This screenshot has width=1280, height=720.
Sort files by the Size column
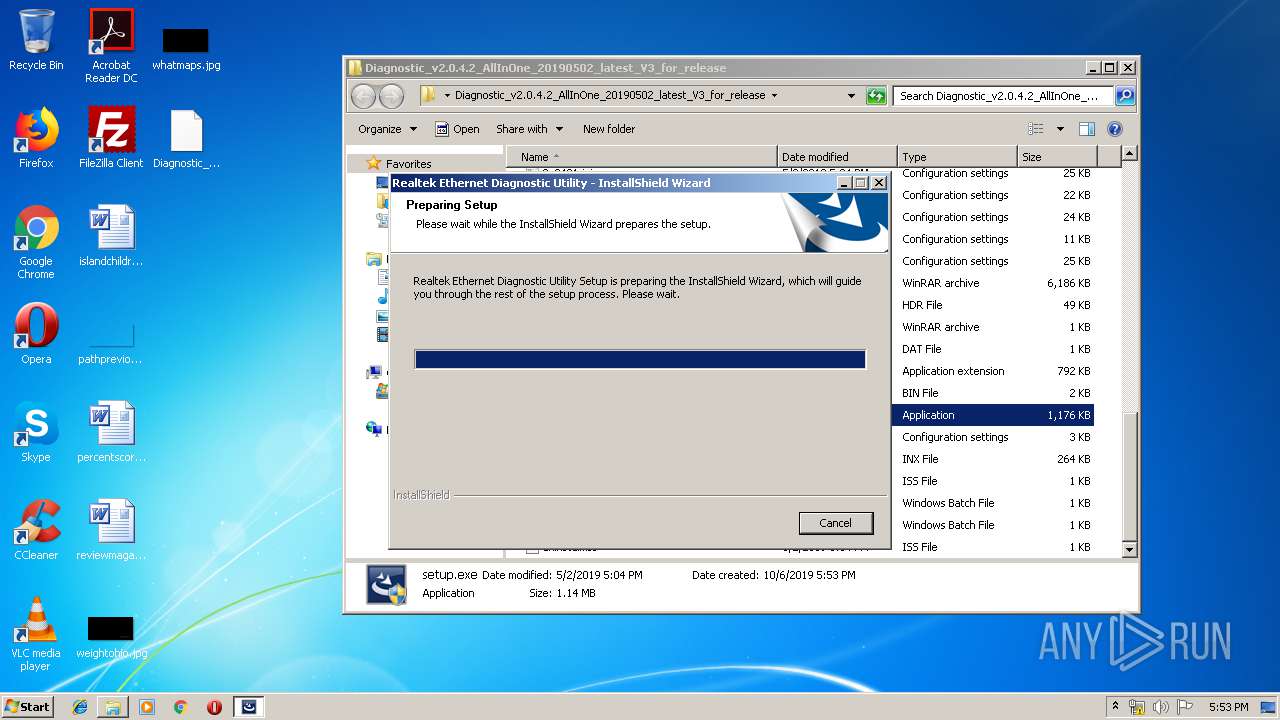(x=1058, y=157)
